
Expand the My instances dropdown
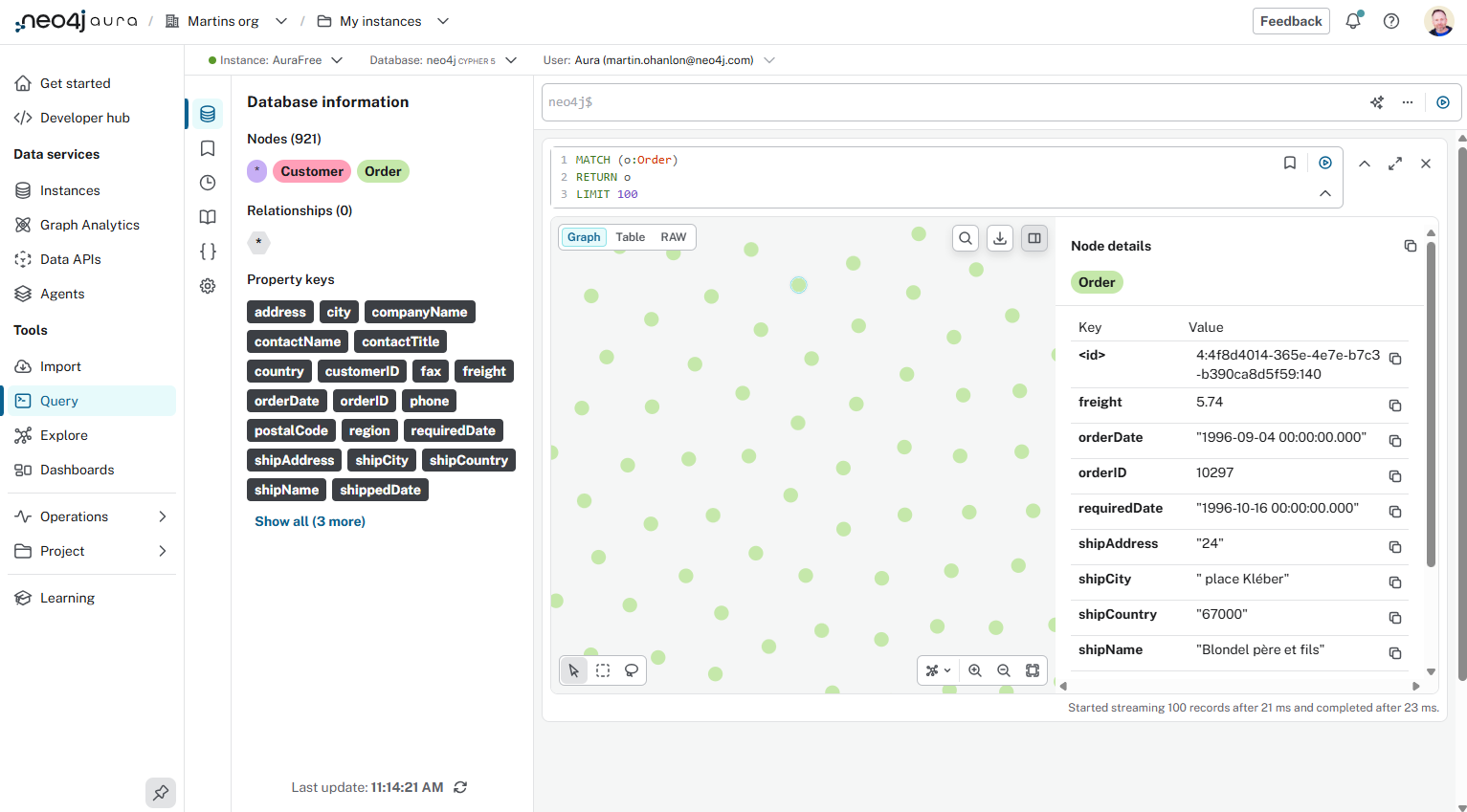442,20
